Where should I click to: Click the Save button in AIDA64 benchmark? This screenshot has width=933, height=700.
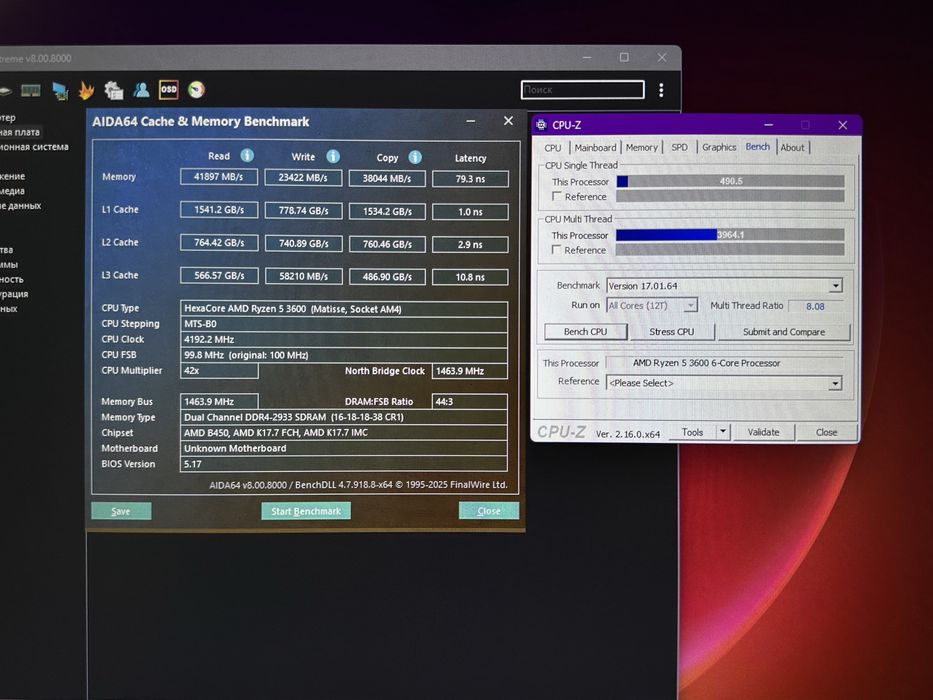[121, 511]
